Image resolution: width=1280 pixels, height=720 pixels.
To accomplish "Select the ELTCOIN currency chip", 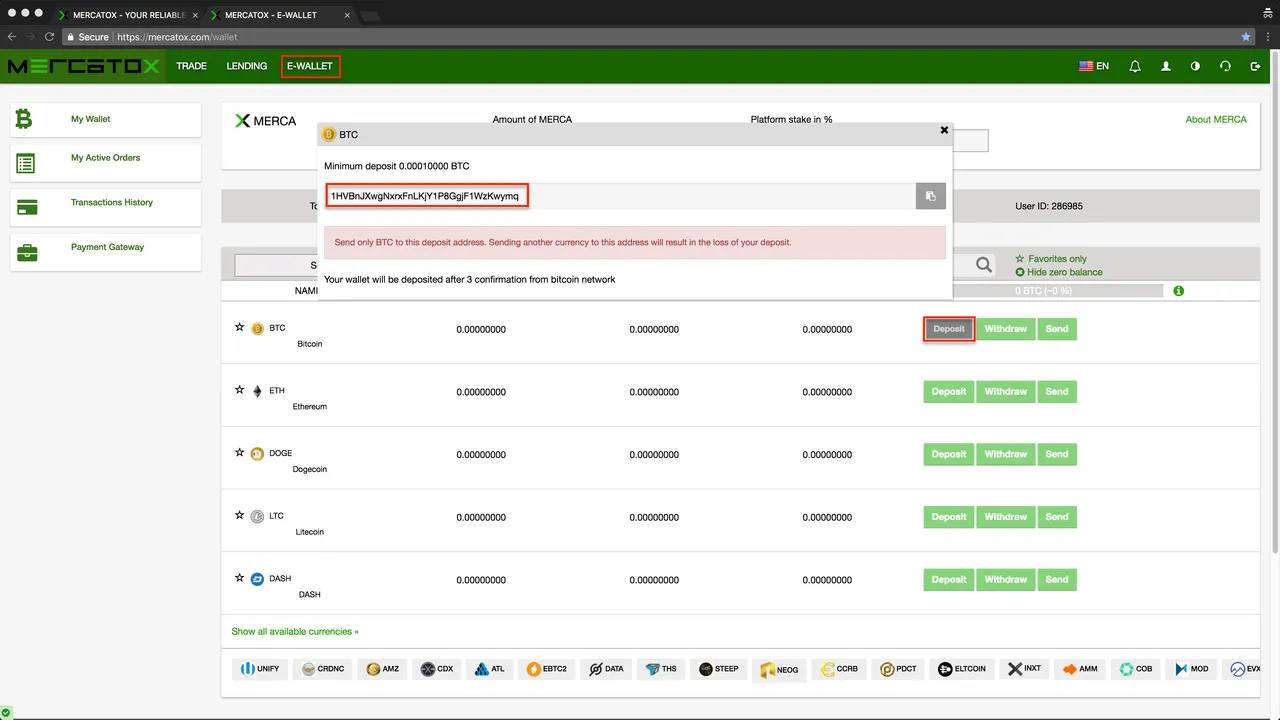I will click(x=961, y=669).
